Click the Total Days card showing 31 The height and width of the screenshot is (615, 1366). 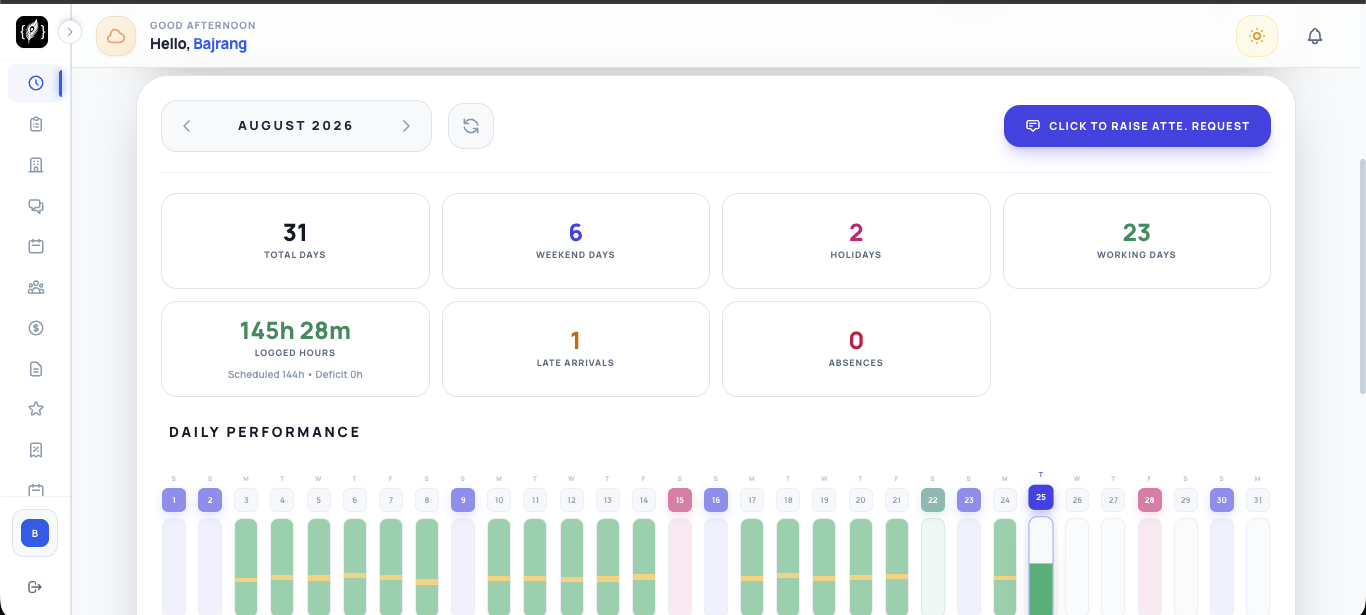coord(295,240)
